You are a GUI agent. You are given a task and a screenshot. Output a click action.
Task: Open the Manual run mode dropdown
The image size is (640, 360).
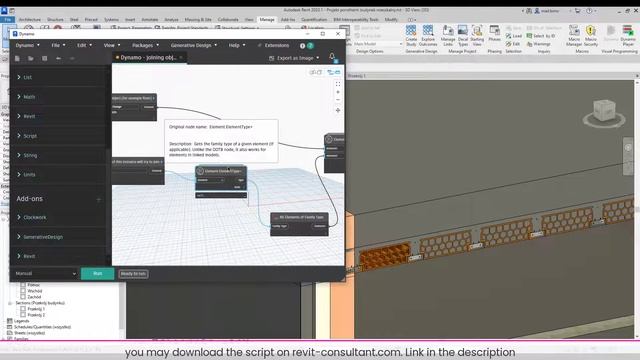click(45, 273)
